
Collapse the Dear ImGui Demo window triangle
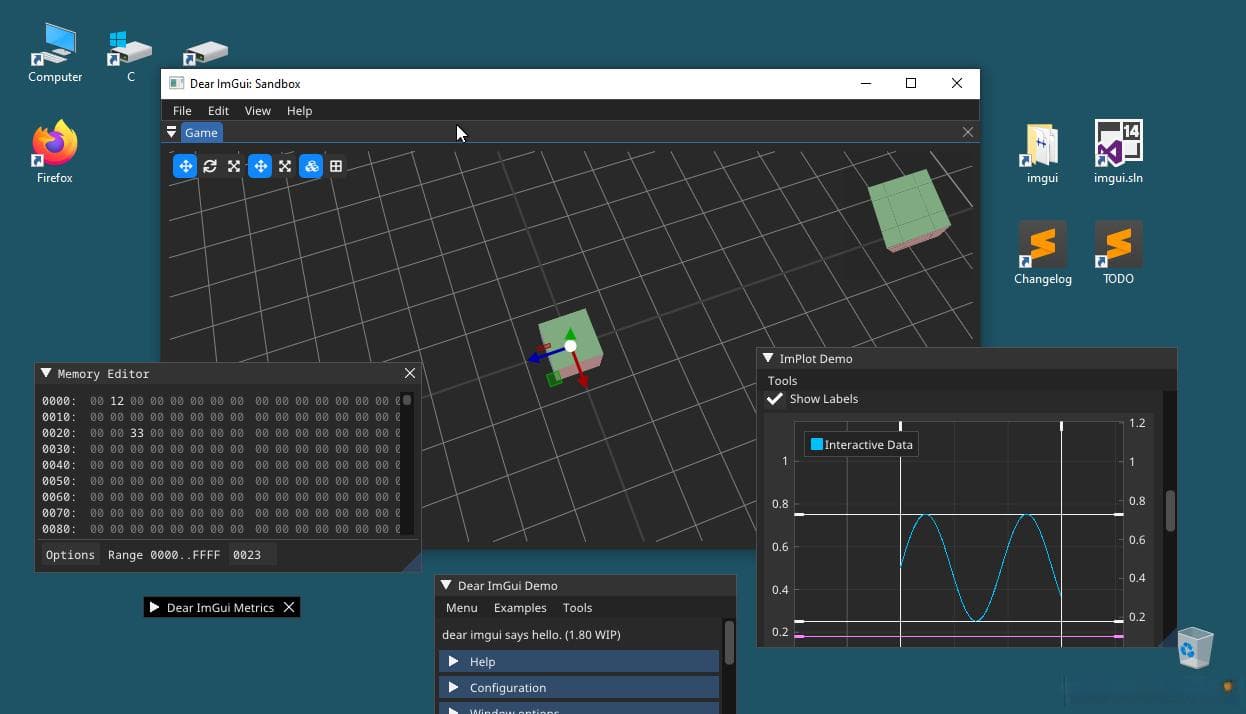(445, 585)
